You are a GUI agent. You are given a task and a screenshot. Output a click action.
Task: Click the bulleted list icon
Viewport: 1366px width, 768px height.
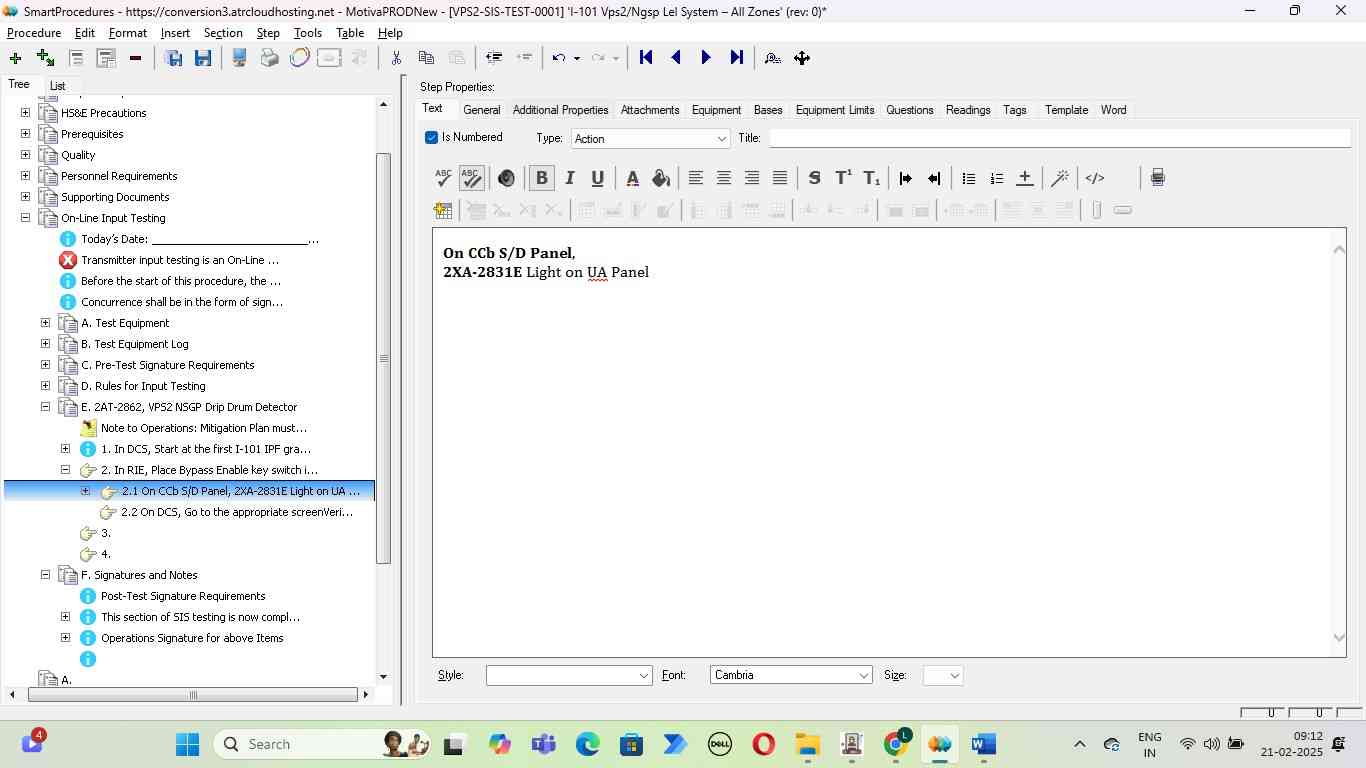(968, 178)
